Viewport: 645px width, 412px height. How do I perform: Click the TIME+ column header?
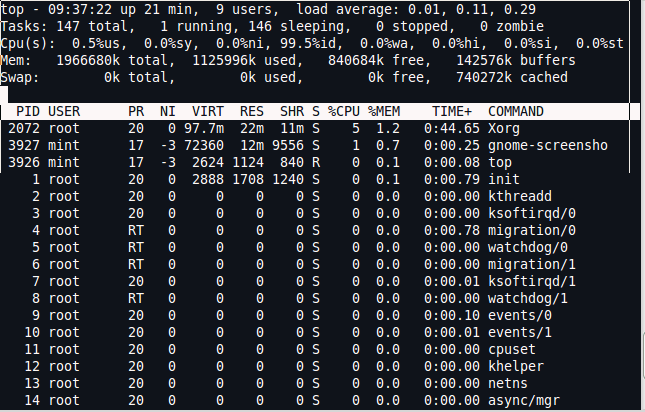click(x=451, y=111)
